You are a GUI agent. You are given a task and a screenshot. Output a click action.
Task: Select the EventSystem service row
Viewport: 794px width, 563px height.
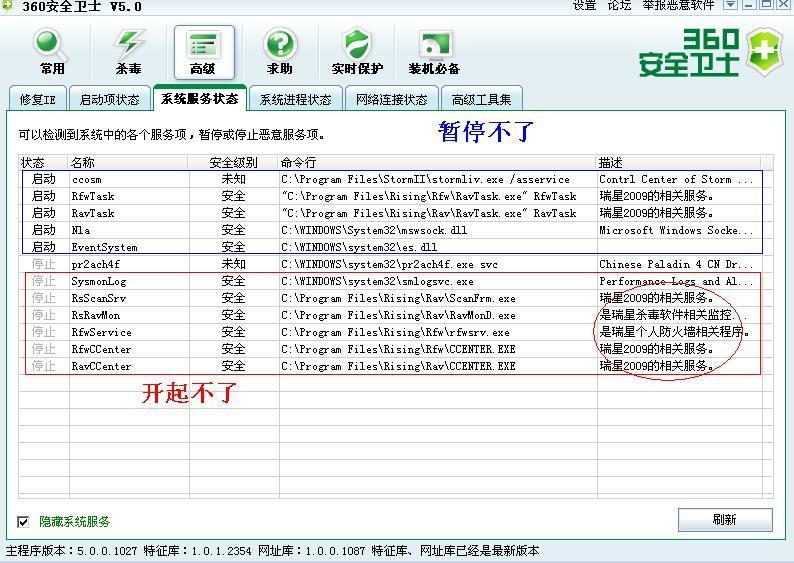point(392,247)
